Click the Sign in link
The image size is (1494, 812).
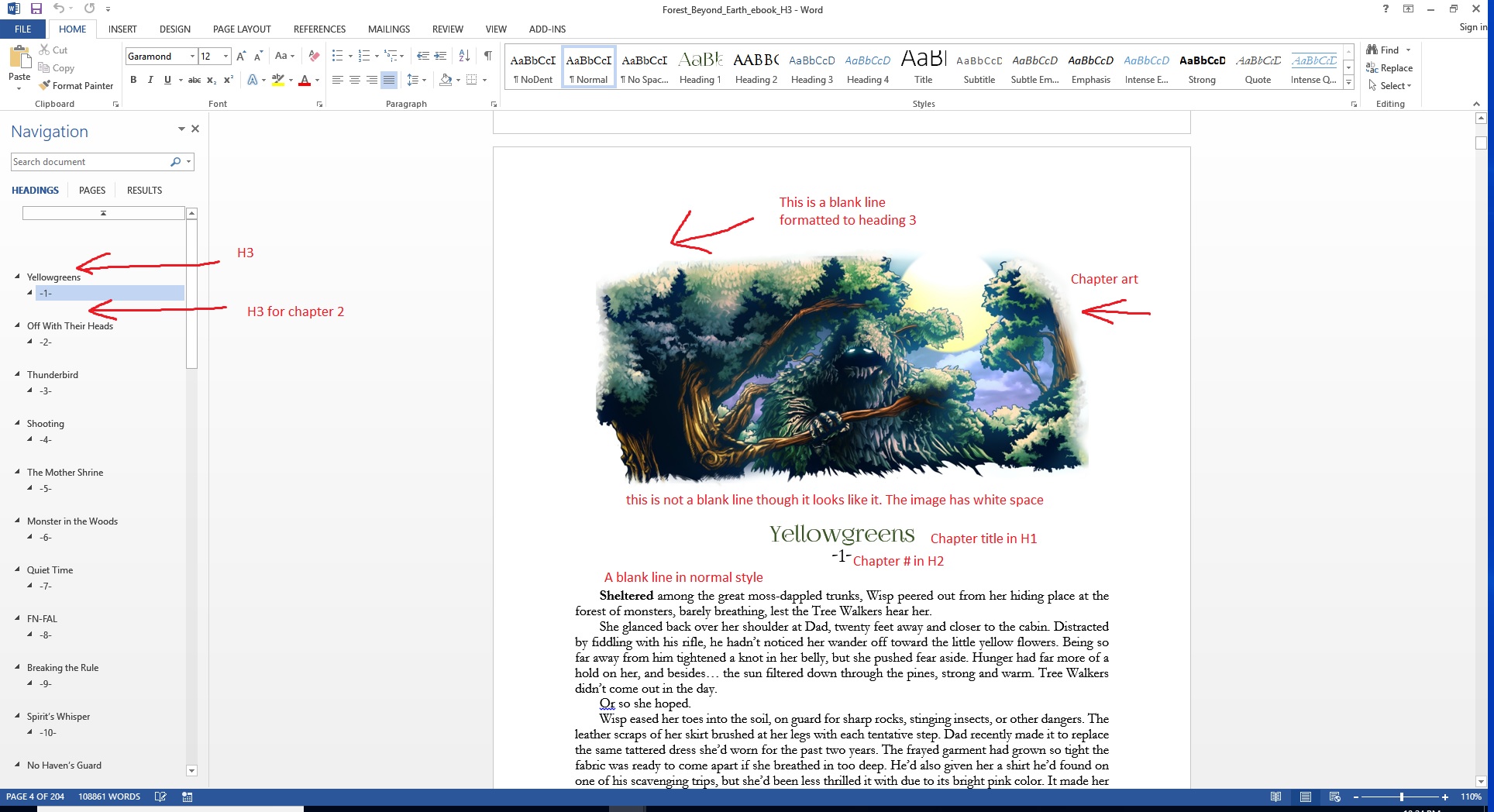[1472, 26]
